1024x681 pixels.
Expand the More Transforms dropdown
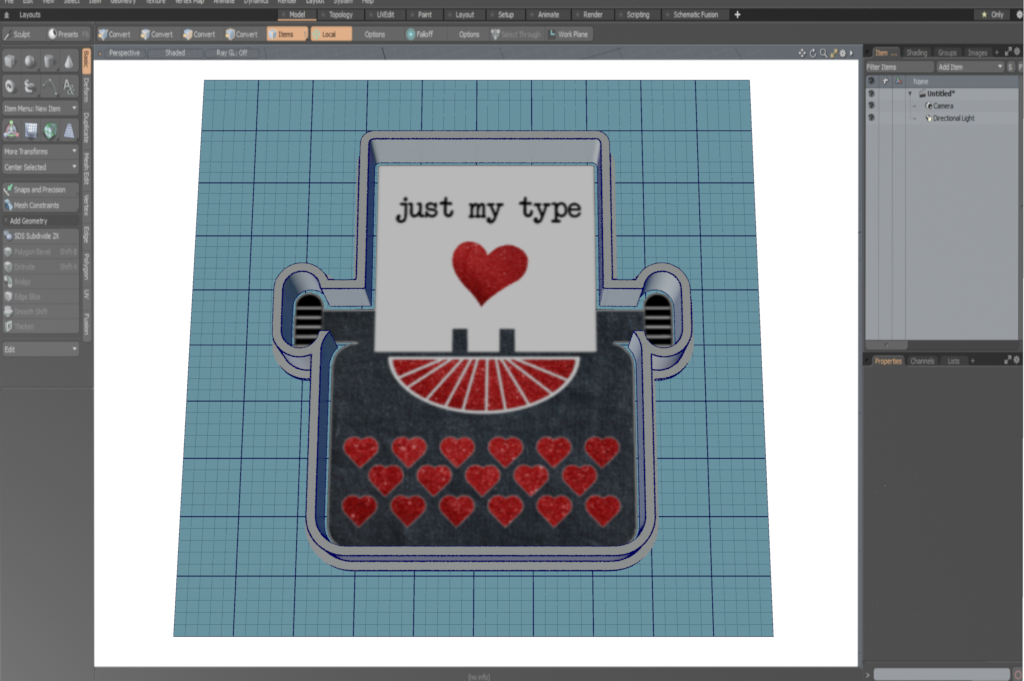[x=40, y=152]
